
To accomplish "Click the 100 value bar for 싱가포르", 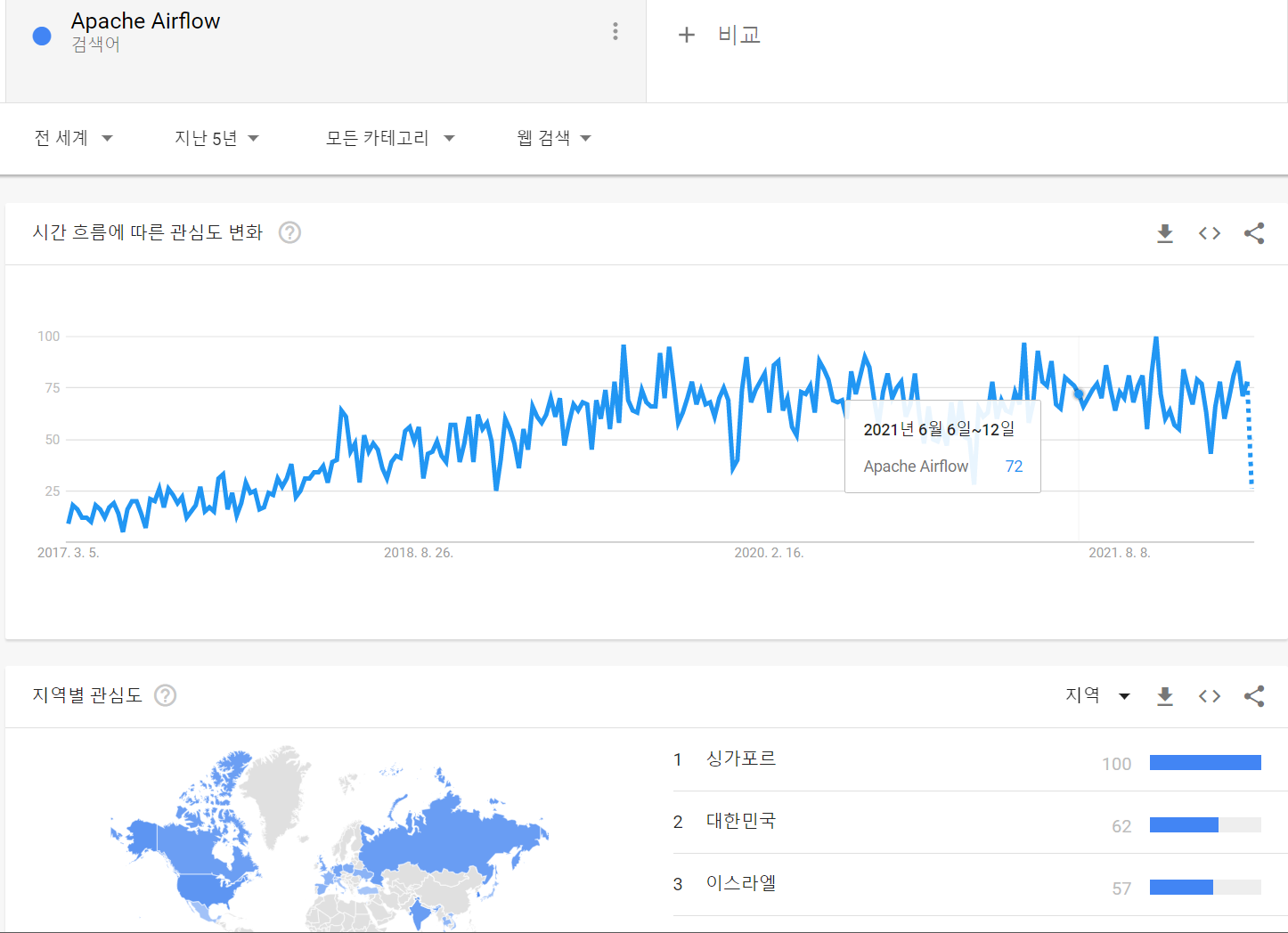I will pos(1205,762).
